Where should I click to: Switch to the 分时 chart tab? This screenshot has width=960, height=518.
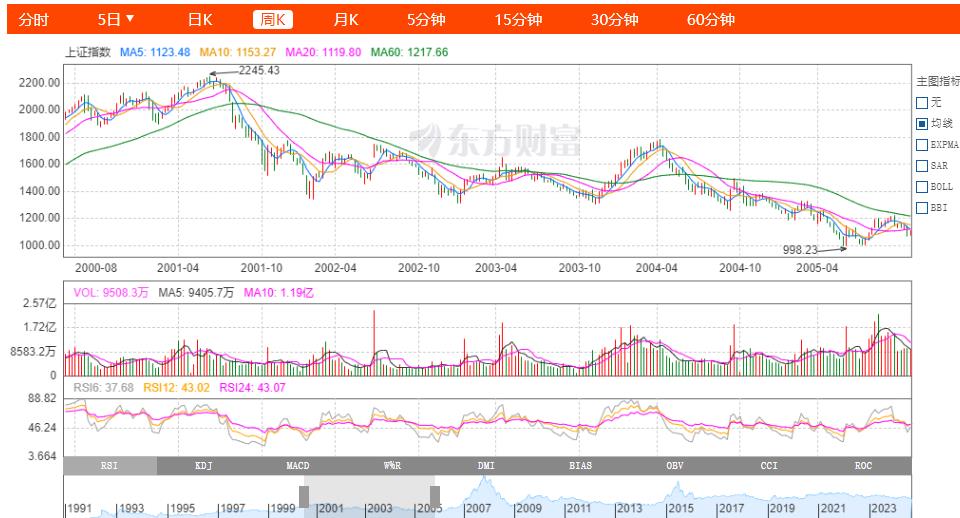coord(33,20)
